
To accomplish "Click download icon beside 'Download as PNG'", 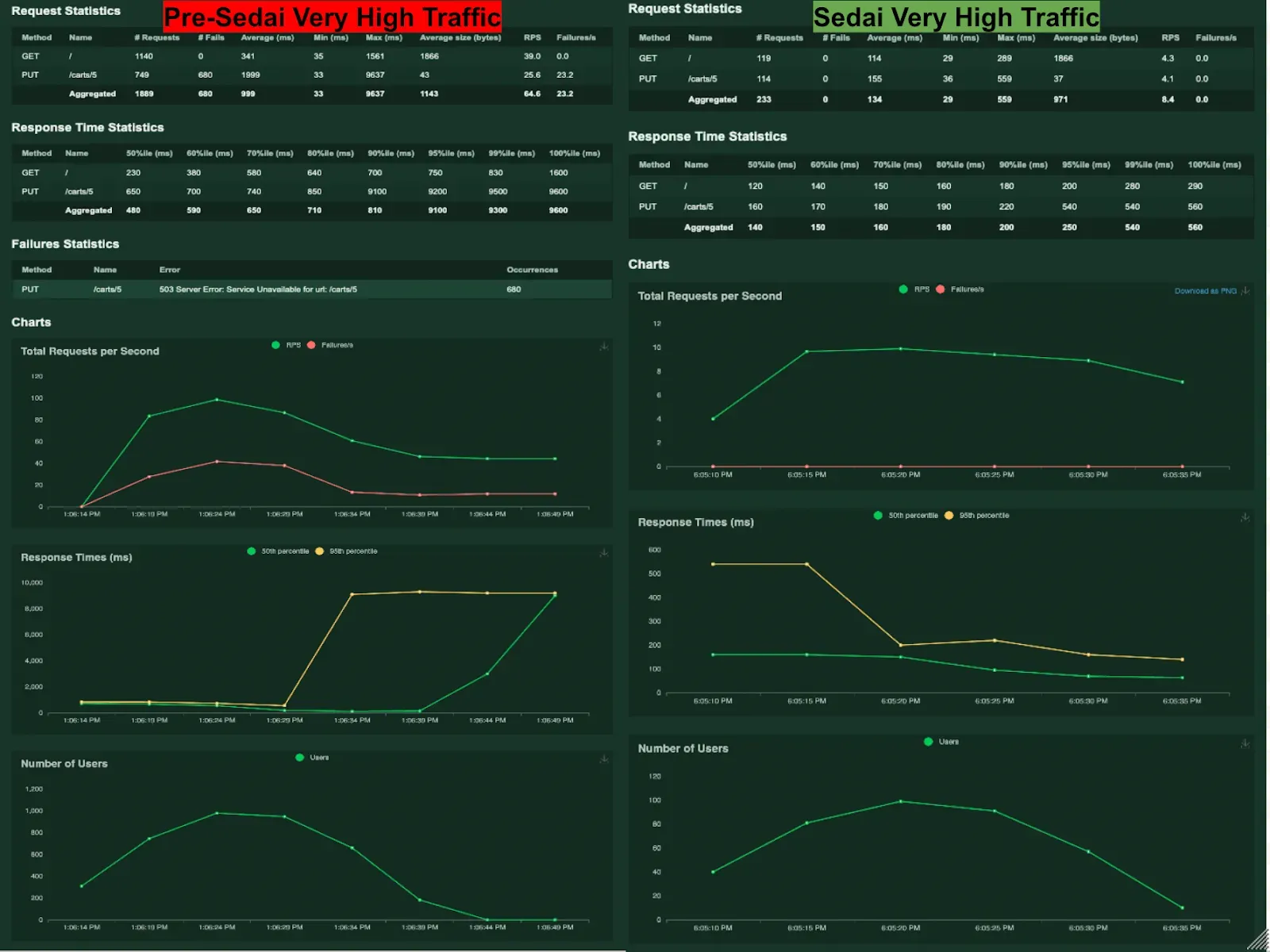I will tap(1245, 290).
